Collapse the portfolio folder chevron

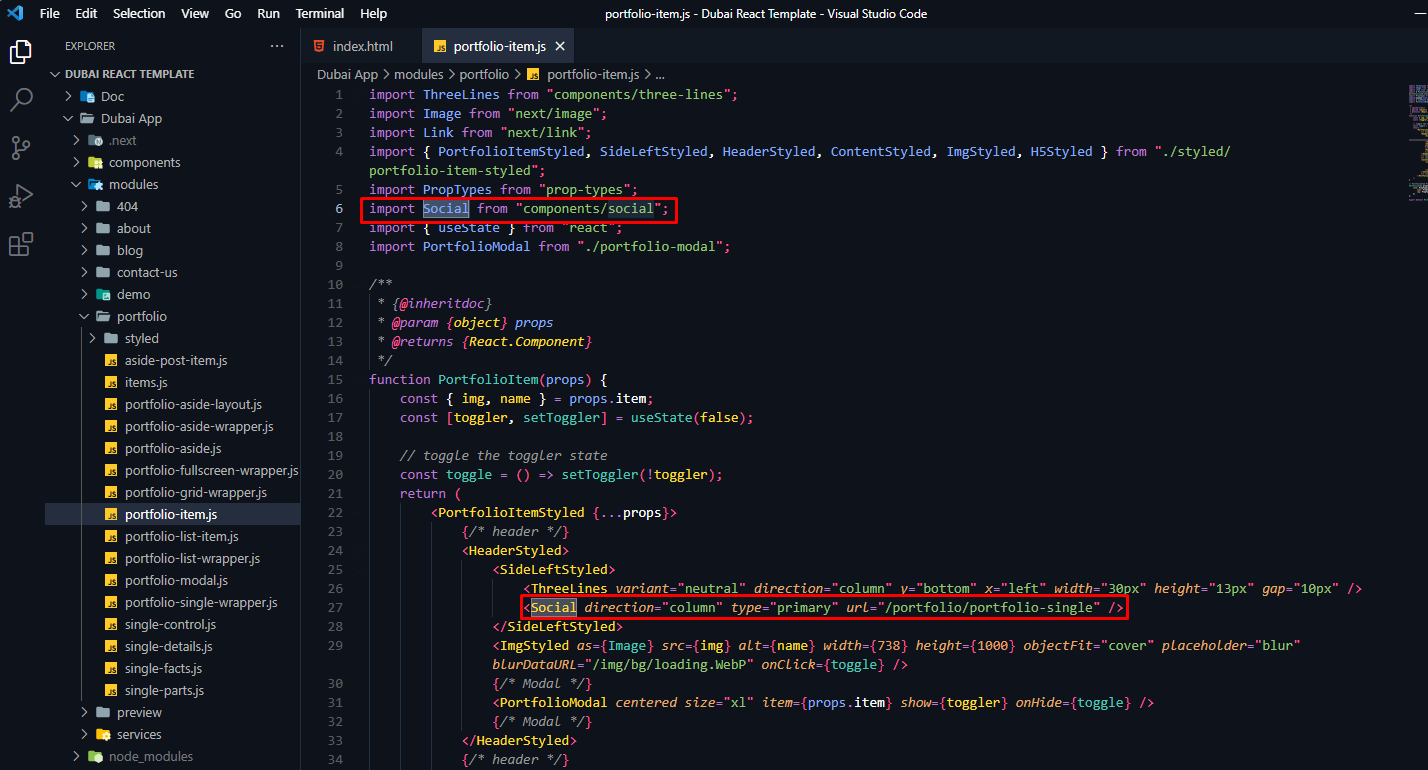tap(84, 316)
